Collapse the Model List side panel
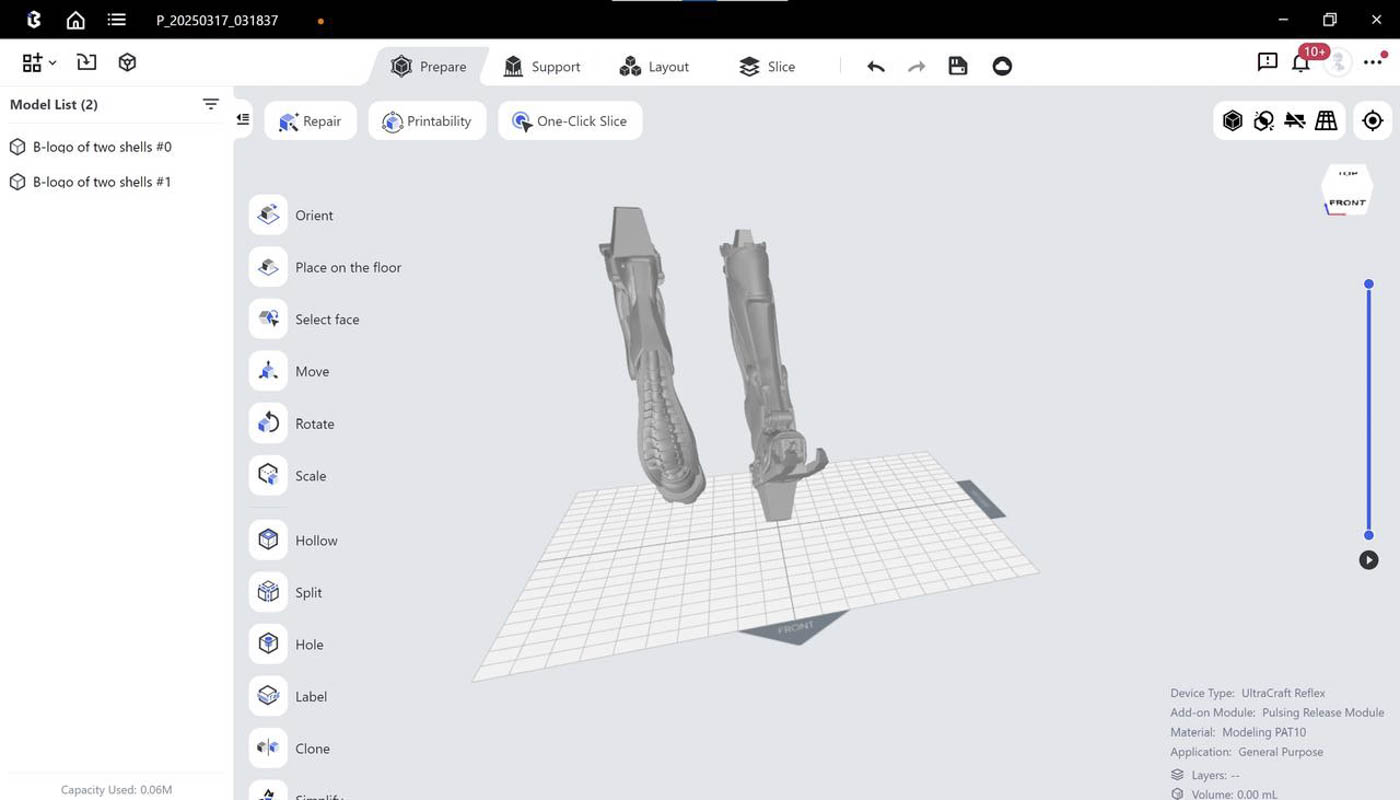 (243, 119)
